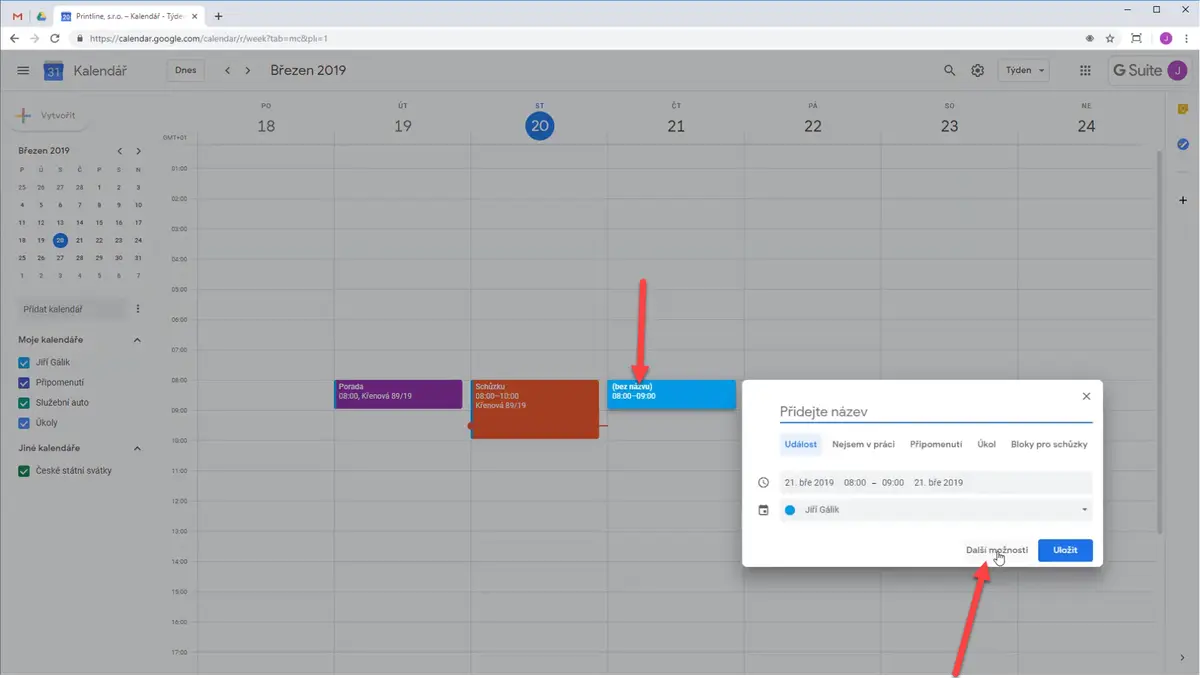Select the Nejsem v práci tab
Screen dimensions: 1200x678
pos(863,444)
